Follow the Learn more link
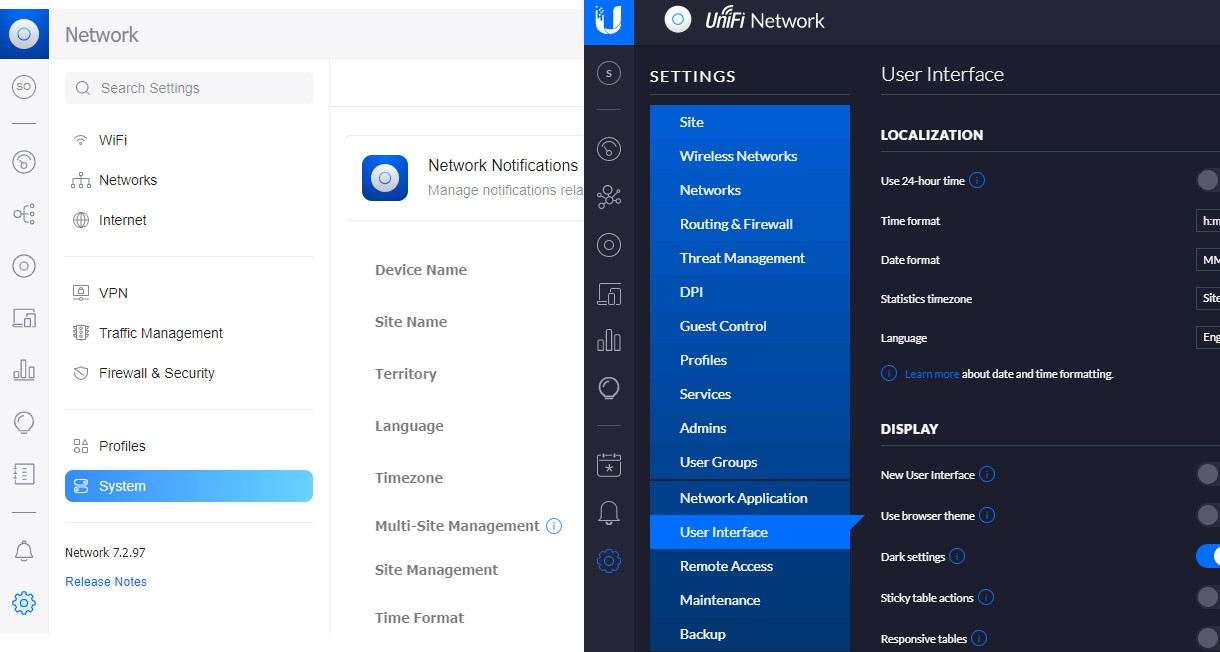The height and width of the screenshot is (652, 1220). [x=932, y=374]
